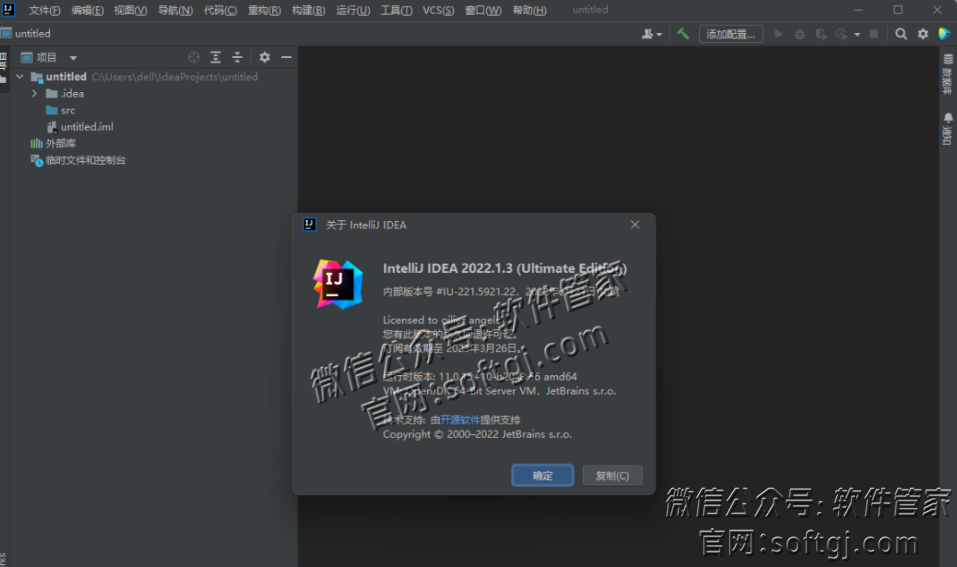
Task: Click the Copyright 2000–2022 JetBrains line
Action: (477, 435)
